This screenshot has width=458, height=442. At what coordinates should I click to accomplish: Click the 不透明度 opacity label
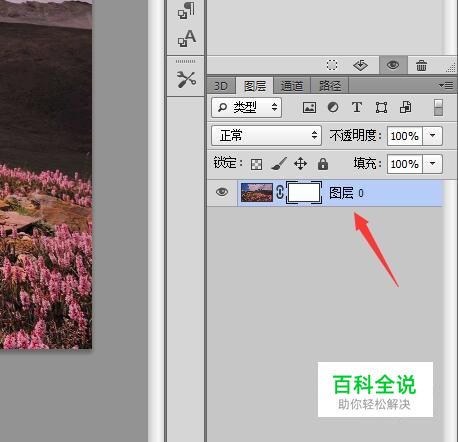click(x=355, y=136)
